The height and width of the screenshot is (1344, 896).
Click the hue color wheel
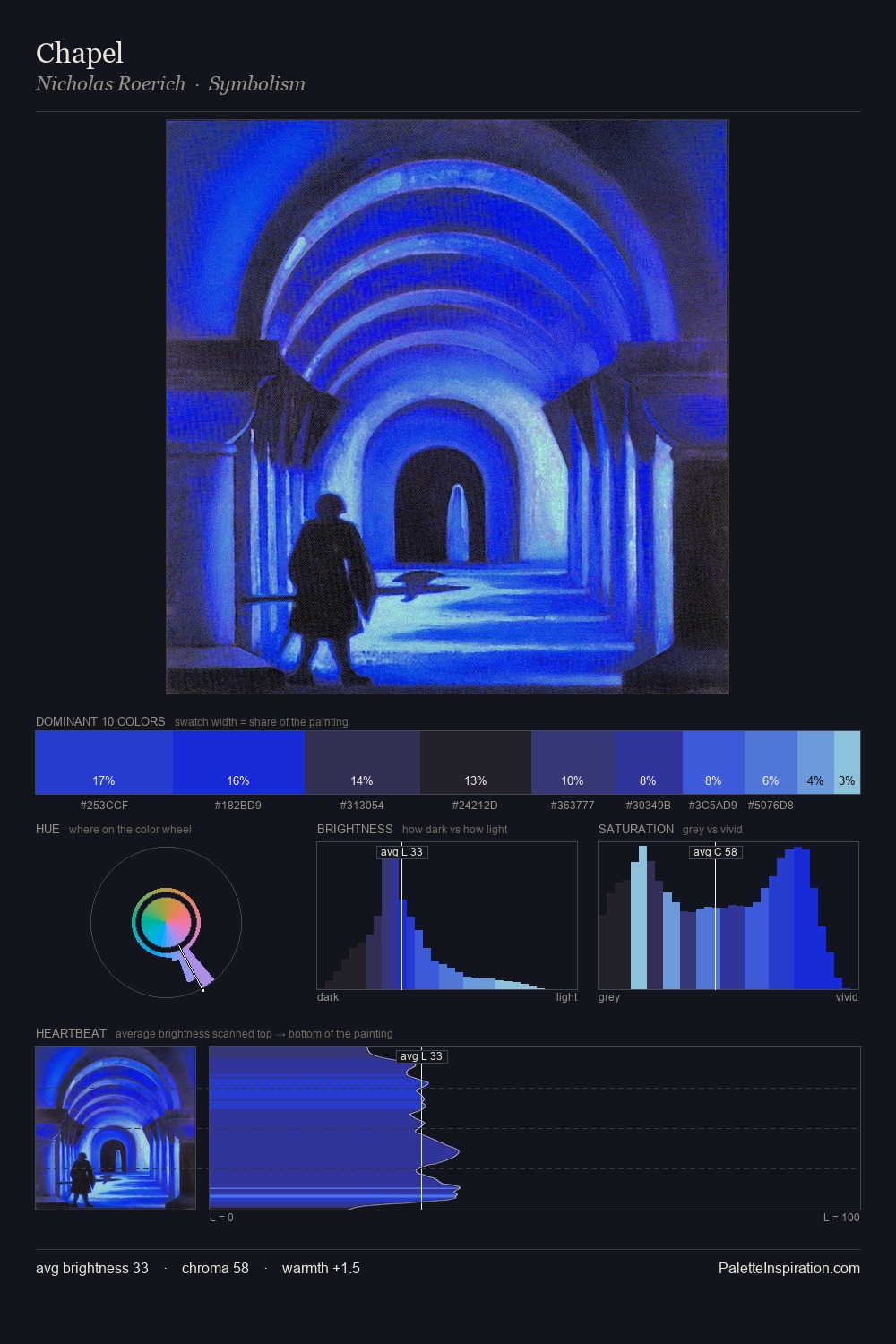pos(166,922)
